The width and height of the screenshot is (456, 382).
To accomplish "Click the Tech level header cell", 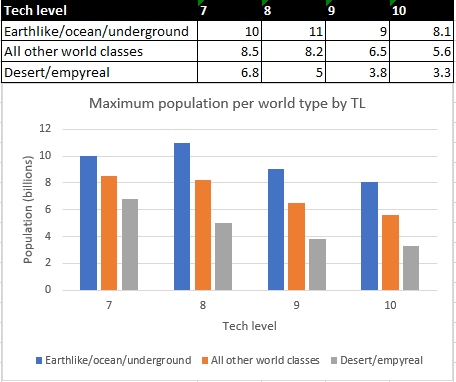I will (x=99, y=10).
